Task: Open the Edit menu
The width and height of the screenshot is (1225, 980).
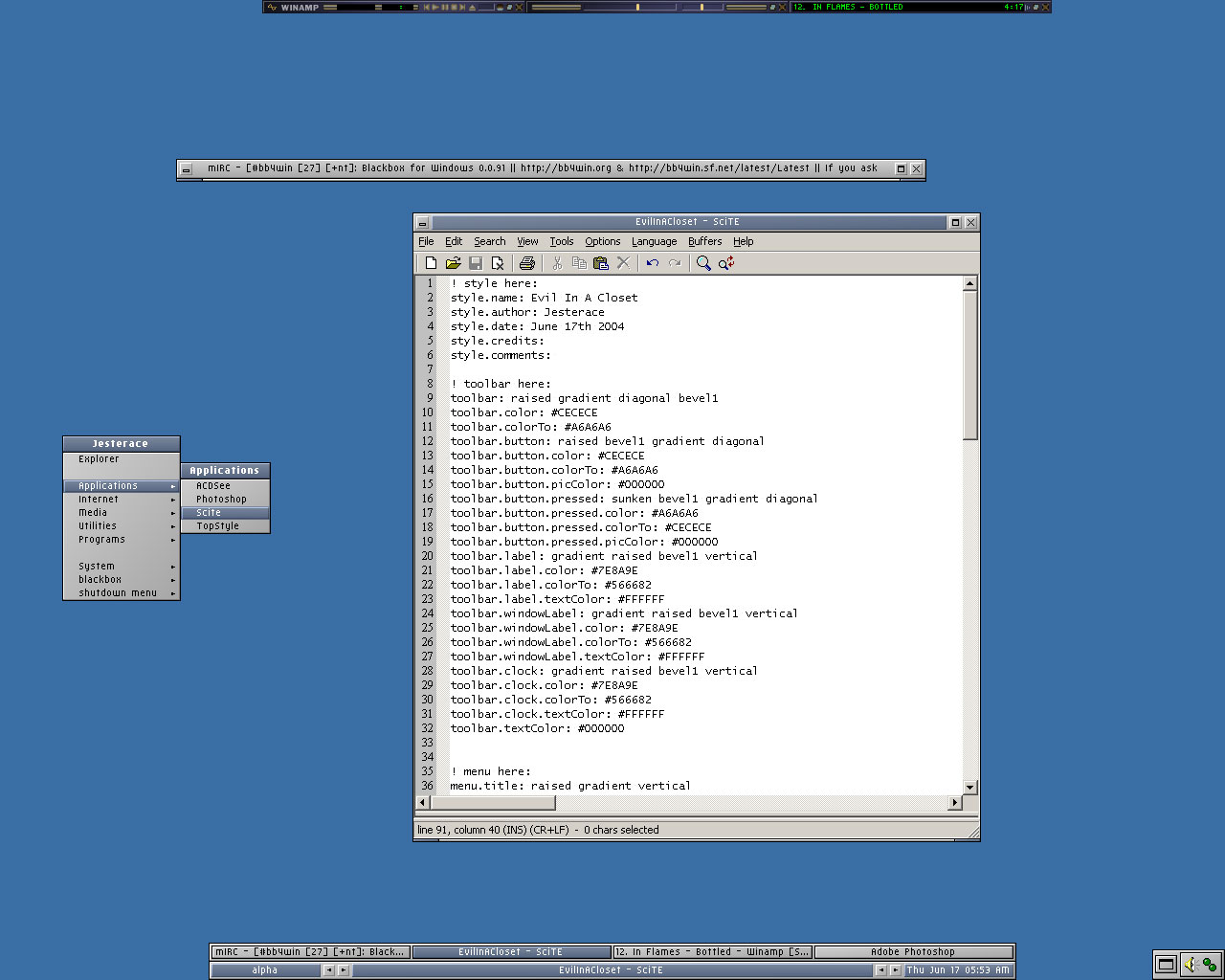Action: pos(454,241)
